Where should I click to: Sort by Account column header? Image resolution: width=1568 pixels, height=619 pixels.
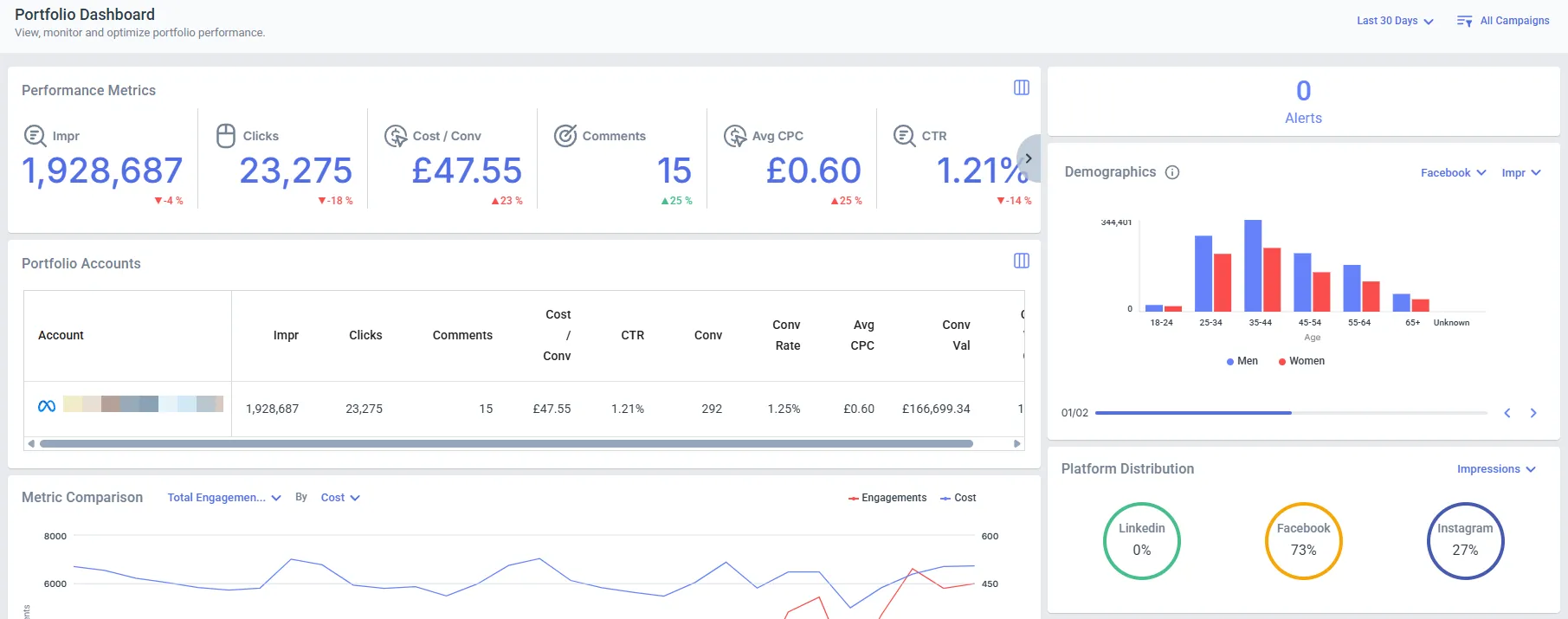coord(61,335)
